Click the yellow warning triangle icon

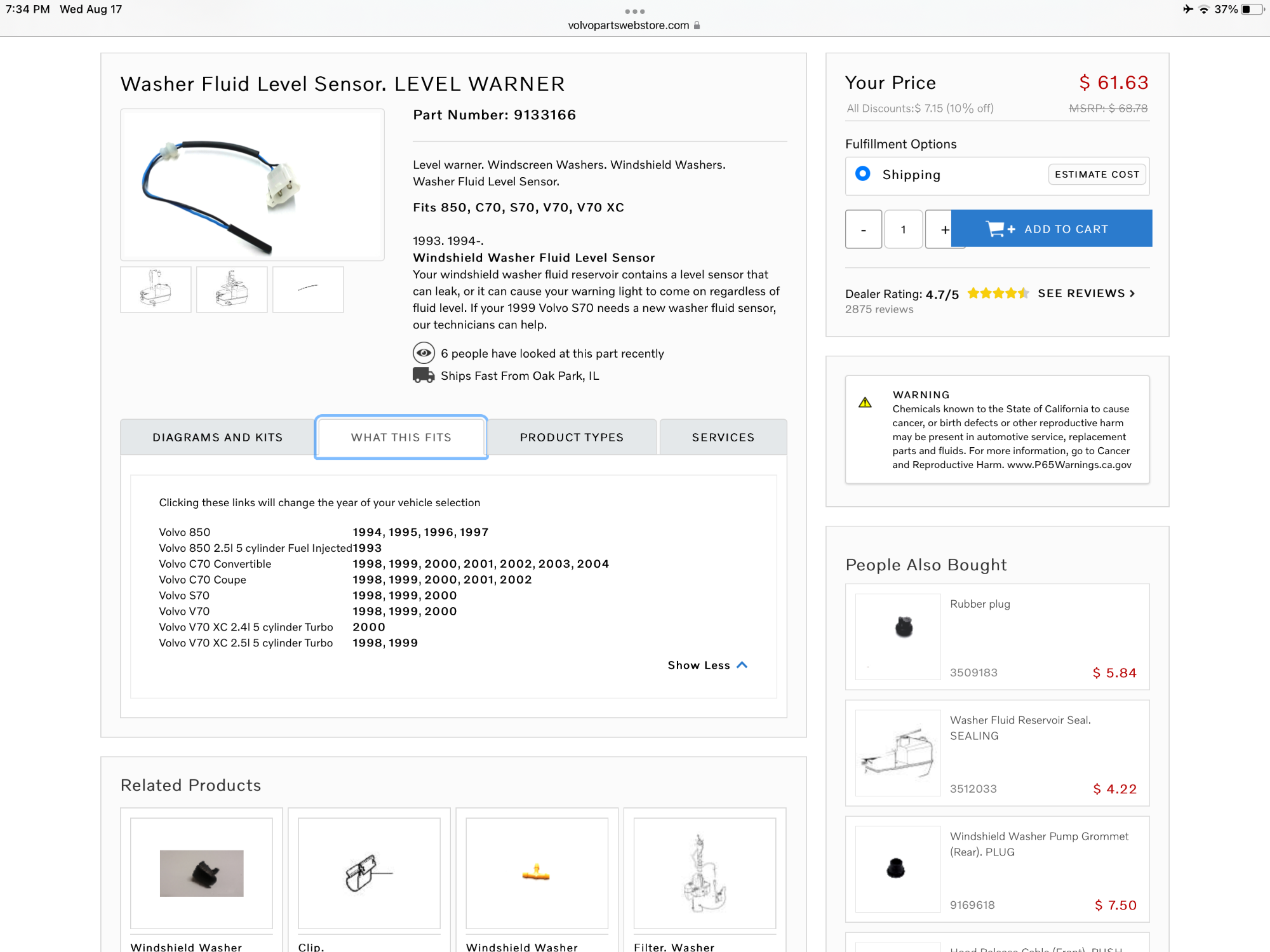click(x=865, y=403)
